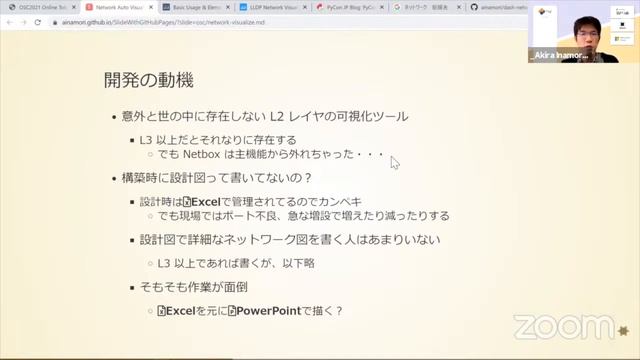
Task: Click the line L3 以上だとそれなりに存在する
Action: pyautogui.click(x=218, y=140)
